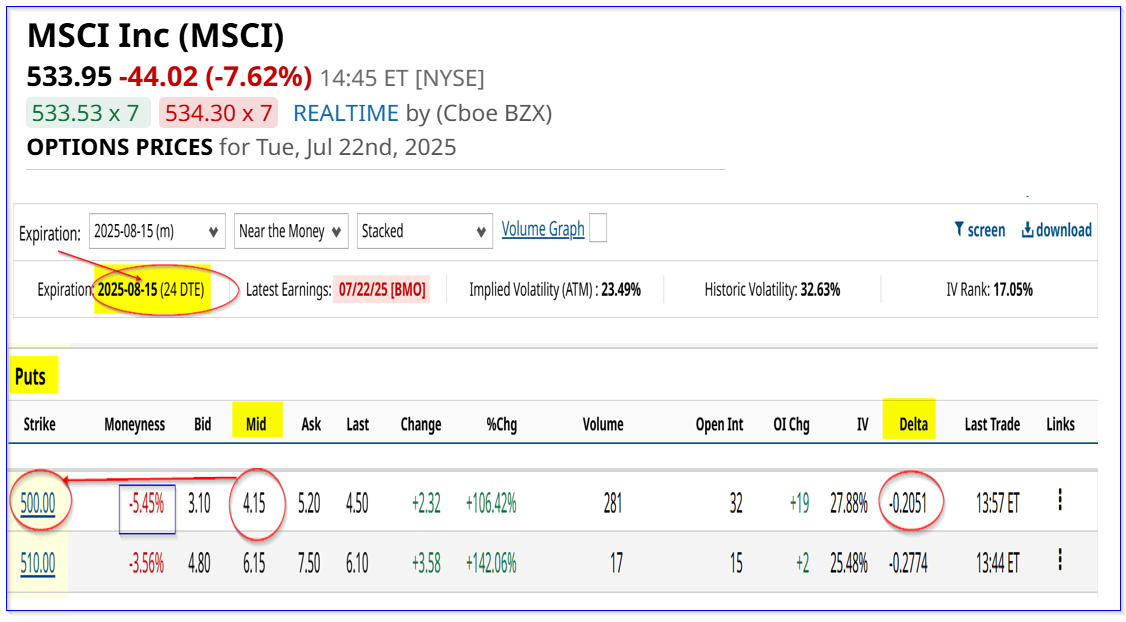Sort by Last column header

coord(358,424)
